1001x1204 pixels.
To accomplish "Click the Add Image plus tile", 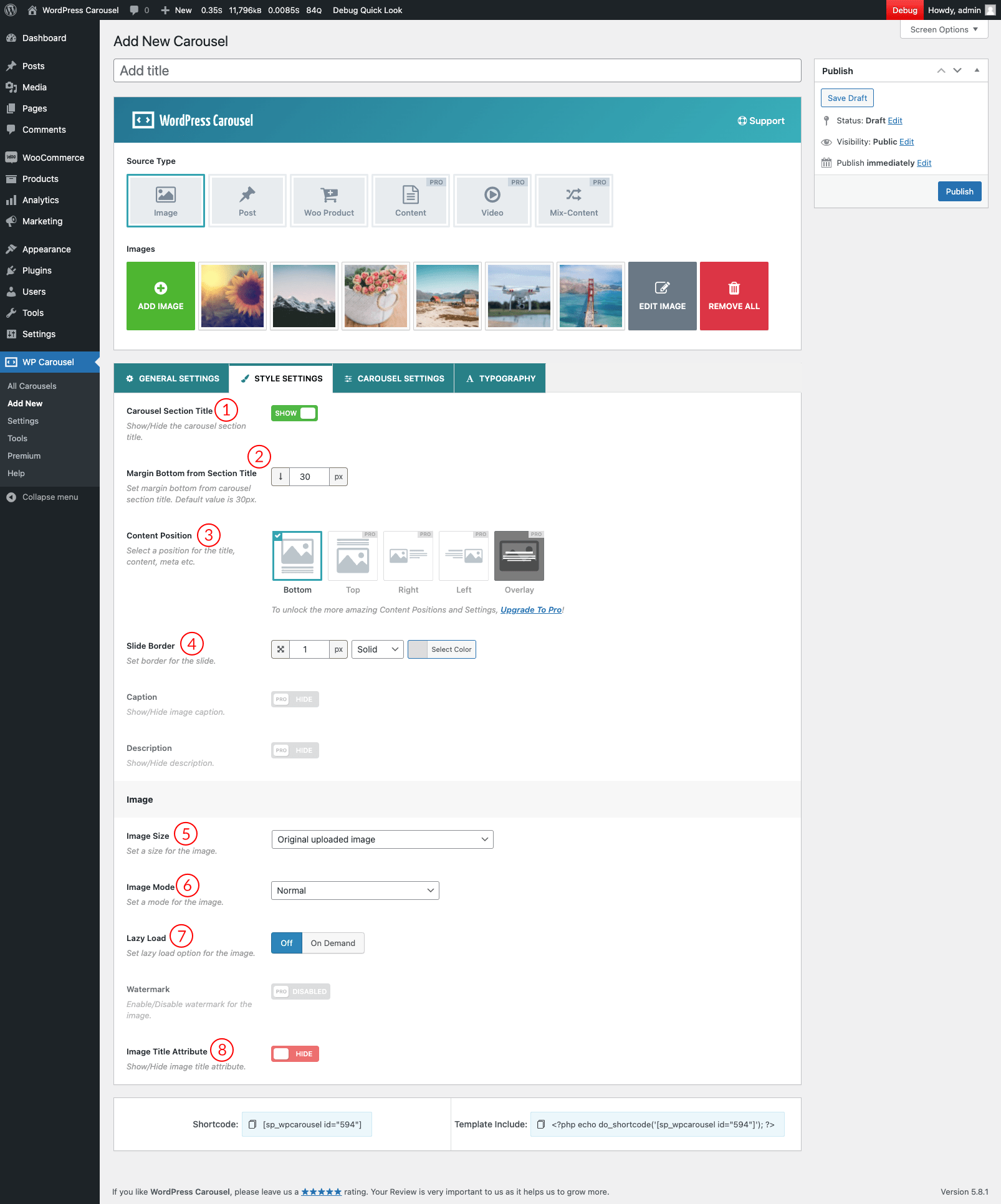I will point(161,296).
